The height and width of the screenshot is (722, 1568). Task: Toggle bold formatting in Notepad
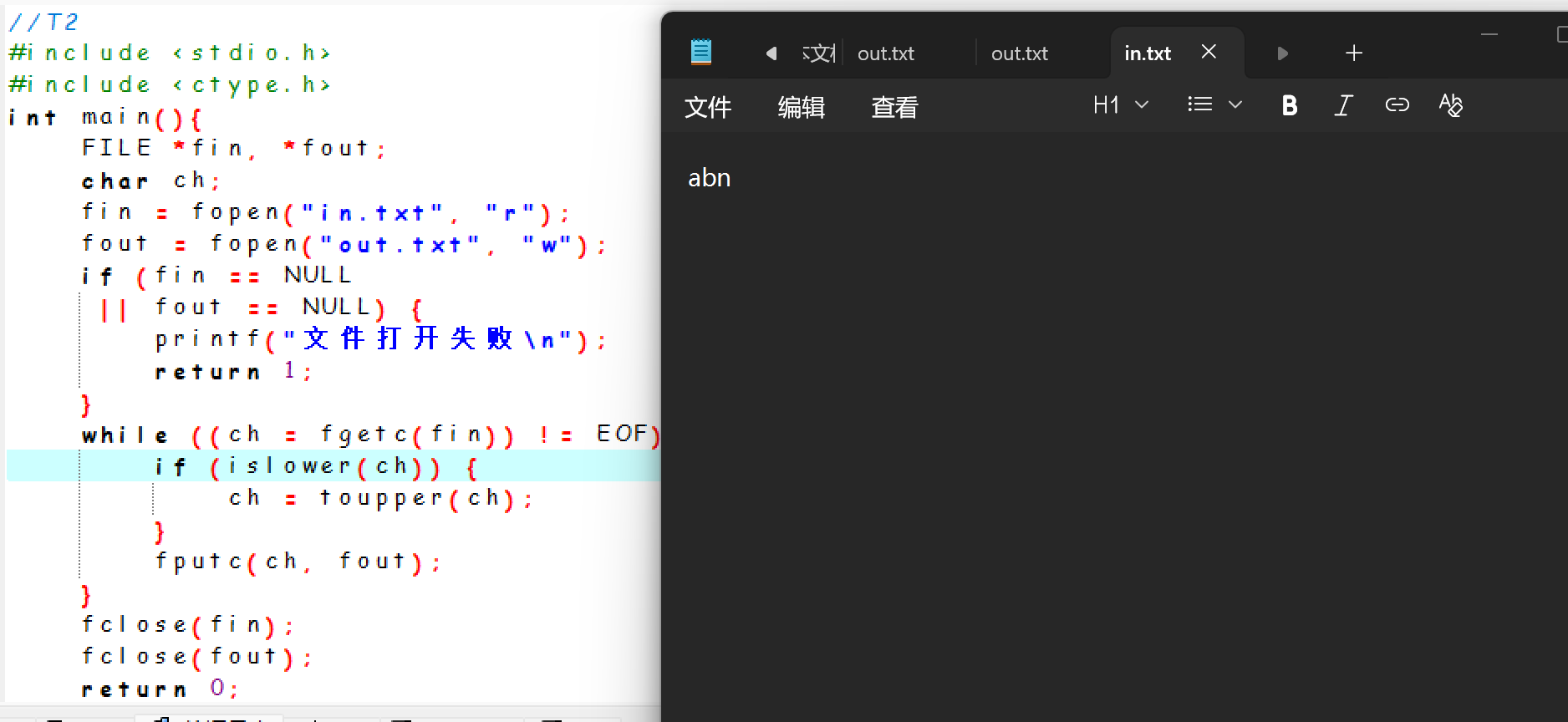(x=1290, y=105)
